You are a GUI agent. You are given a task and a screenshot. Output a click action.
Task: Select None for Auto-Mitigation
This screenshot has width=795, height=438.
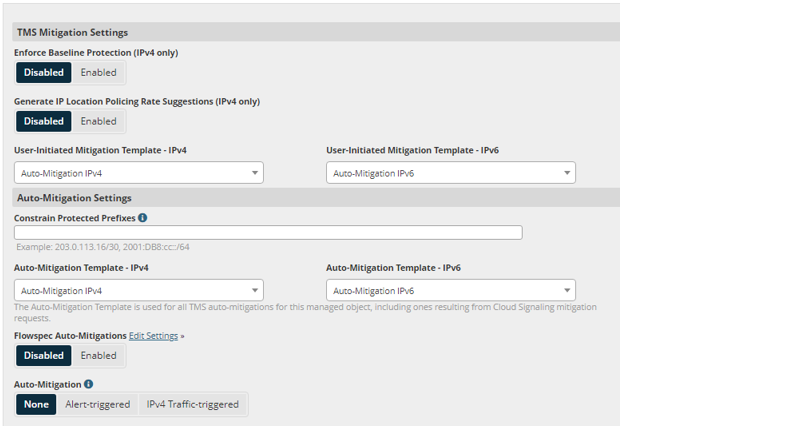36,404
